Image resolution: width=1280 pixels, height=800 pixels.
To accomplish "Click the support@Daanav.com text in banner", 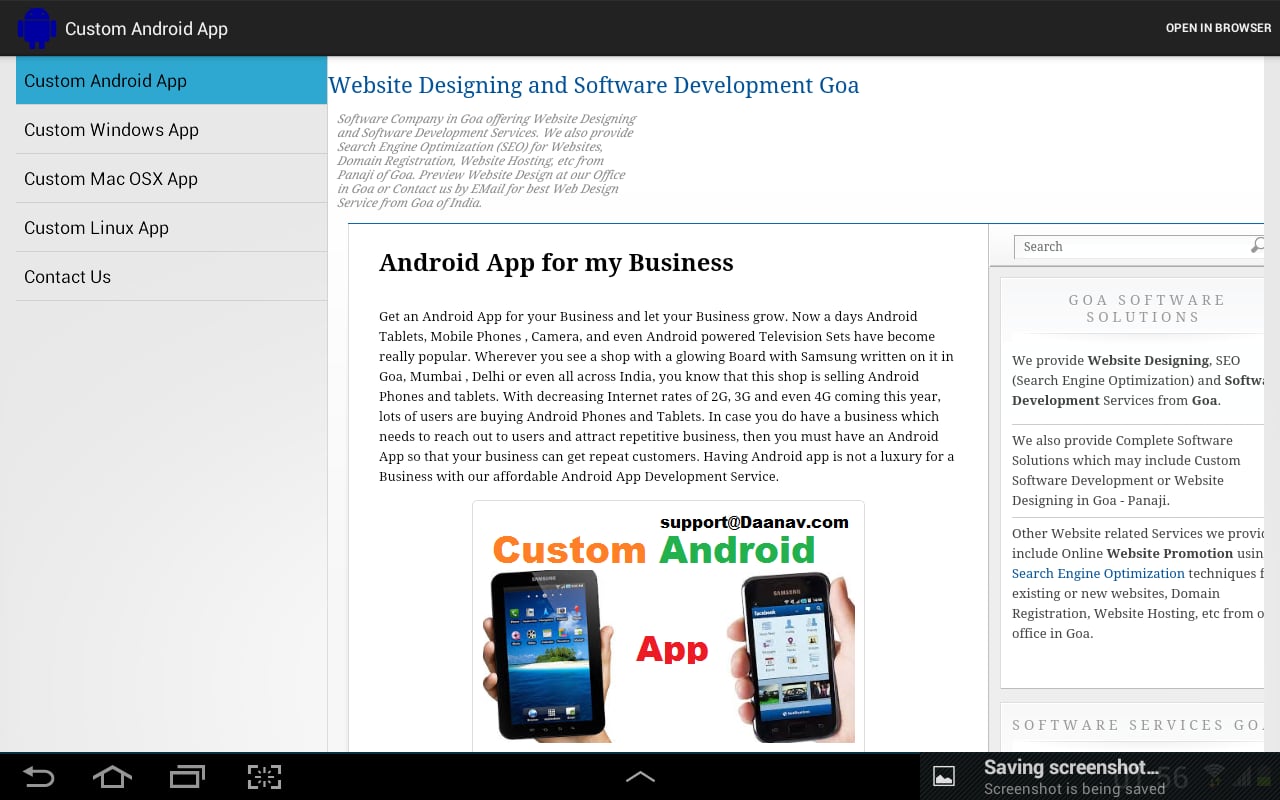I will 754,522.
